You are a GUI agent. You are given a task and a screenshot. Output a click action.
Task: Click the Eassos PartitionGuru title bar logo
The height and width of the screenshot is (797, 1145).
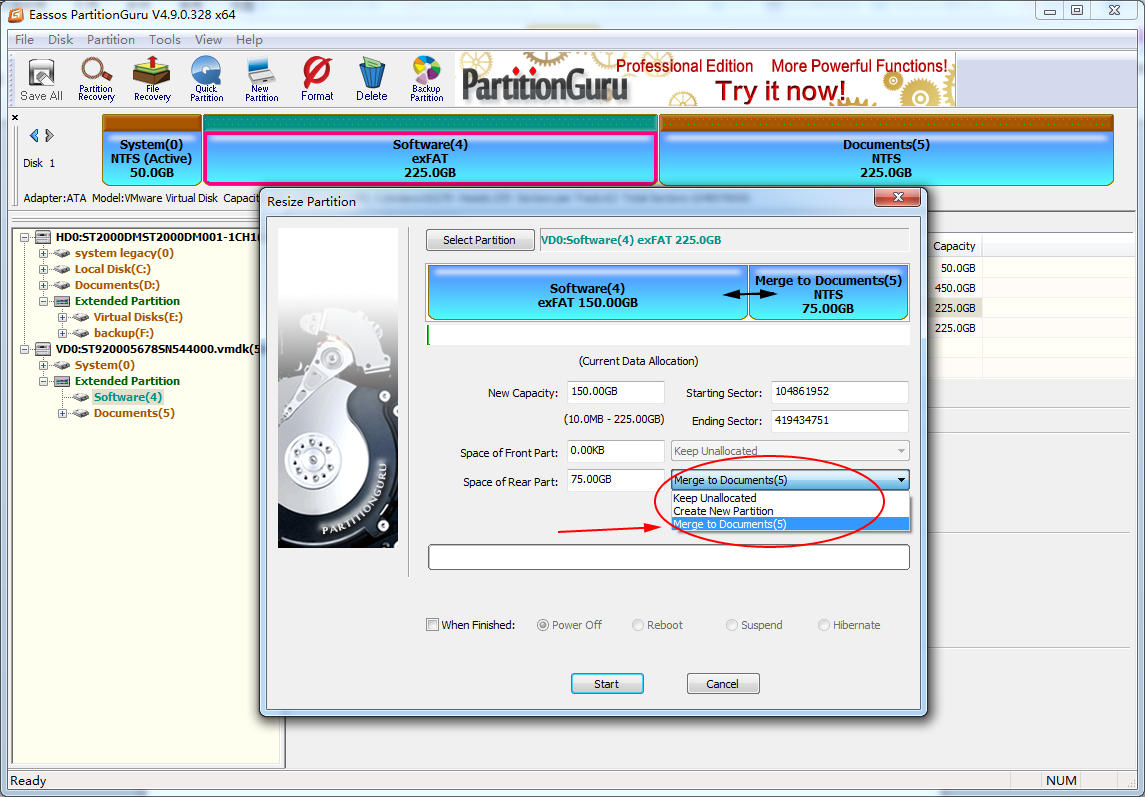(15, 13)
